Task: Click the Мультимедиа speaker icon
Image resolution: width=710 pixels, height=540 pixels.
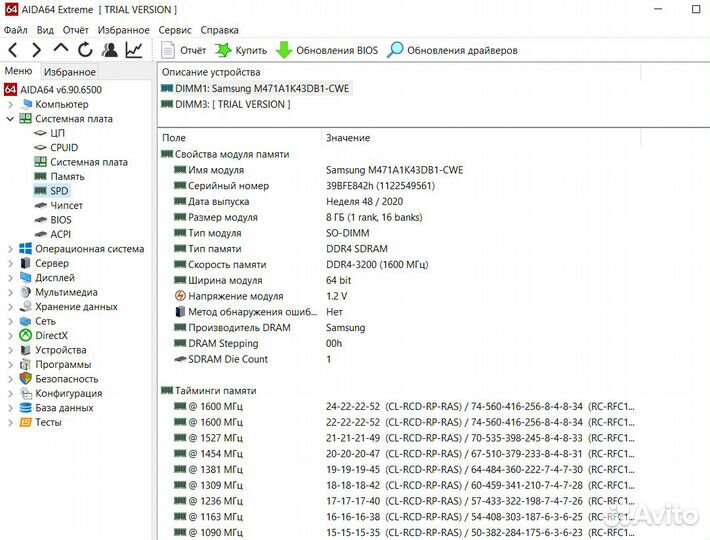Action: coord(26,292)
